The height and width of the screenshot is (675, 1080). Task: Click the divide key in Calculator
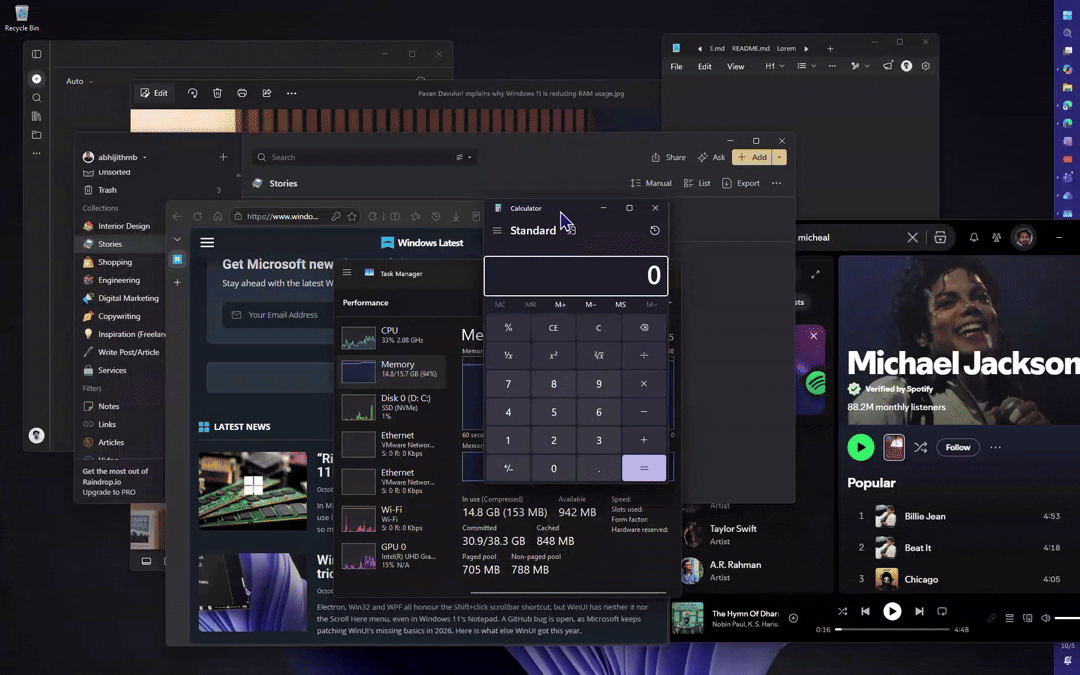[644, 355]
